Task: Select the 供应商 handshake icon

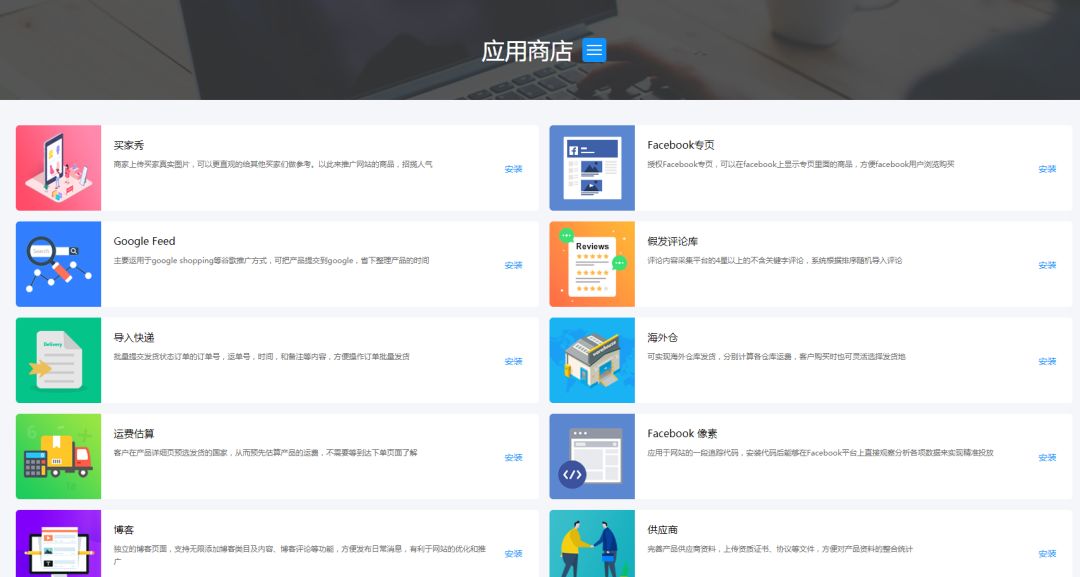Action: pos(592,544)
